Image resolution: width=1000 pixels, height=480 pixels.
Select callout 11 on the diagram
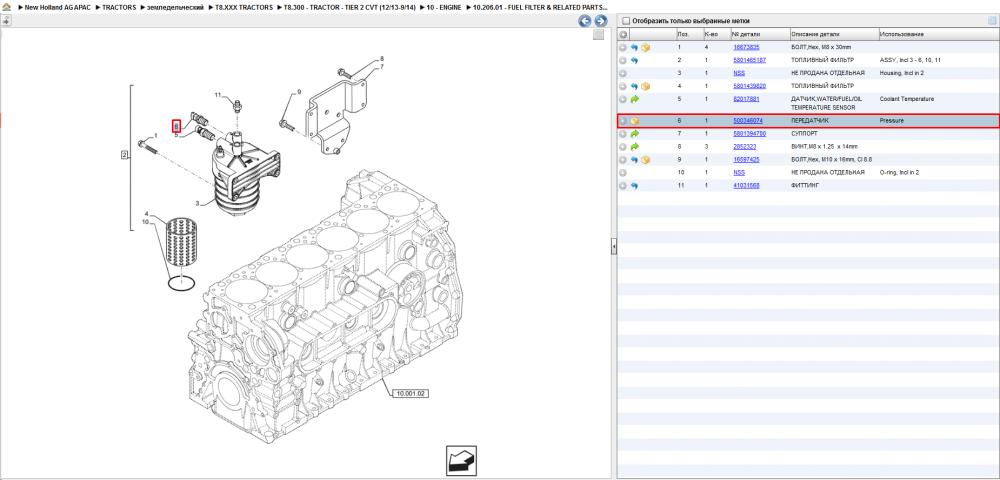click(x=217, y=95)
